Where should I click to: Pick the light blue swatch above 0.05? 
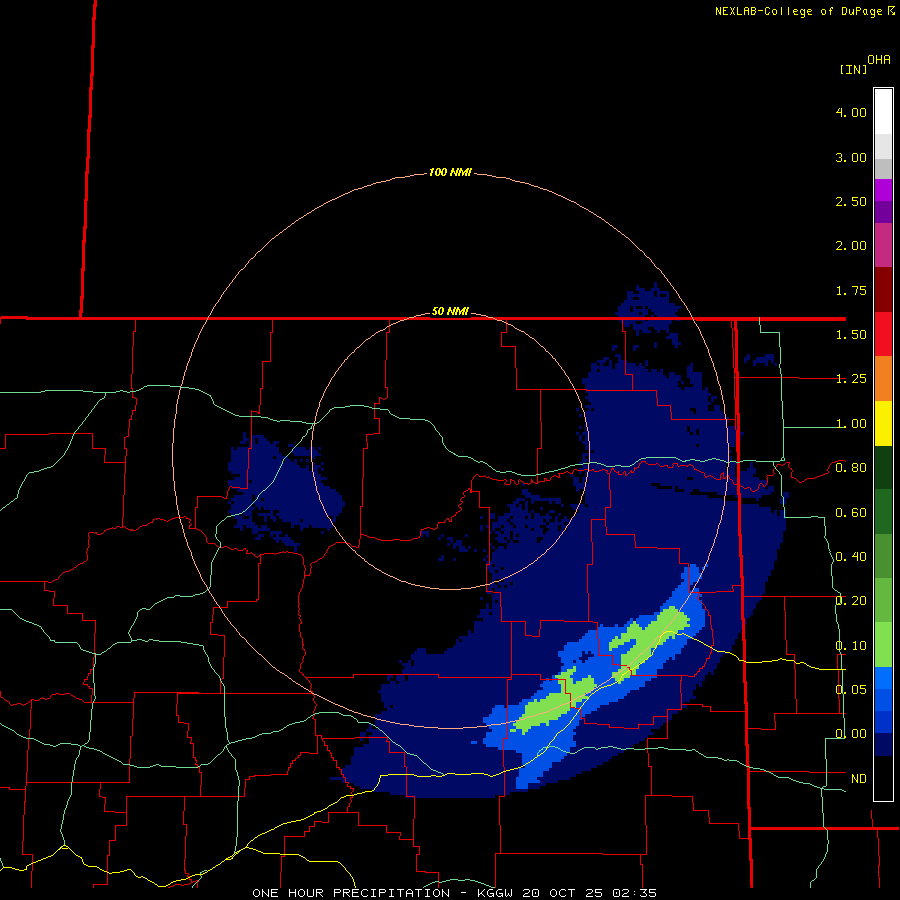[883, 678]
